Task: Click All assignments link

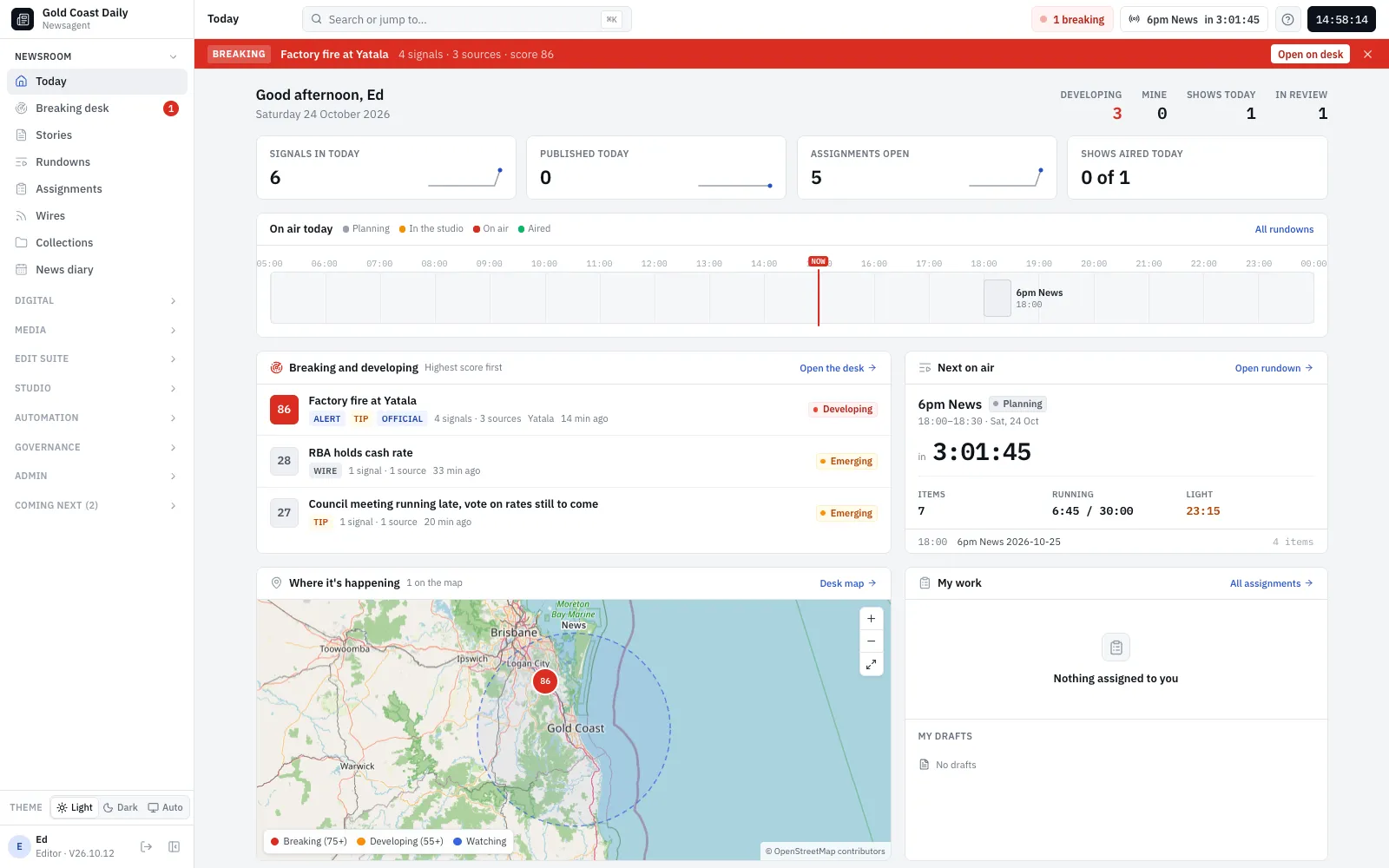Action: 1271,583
